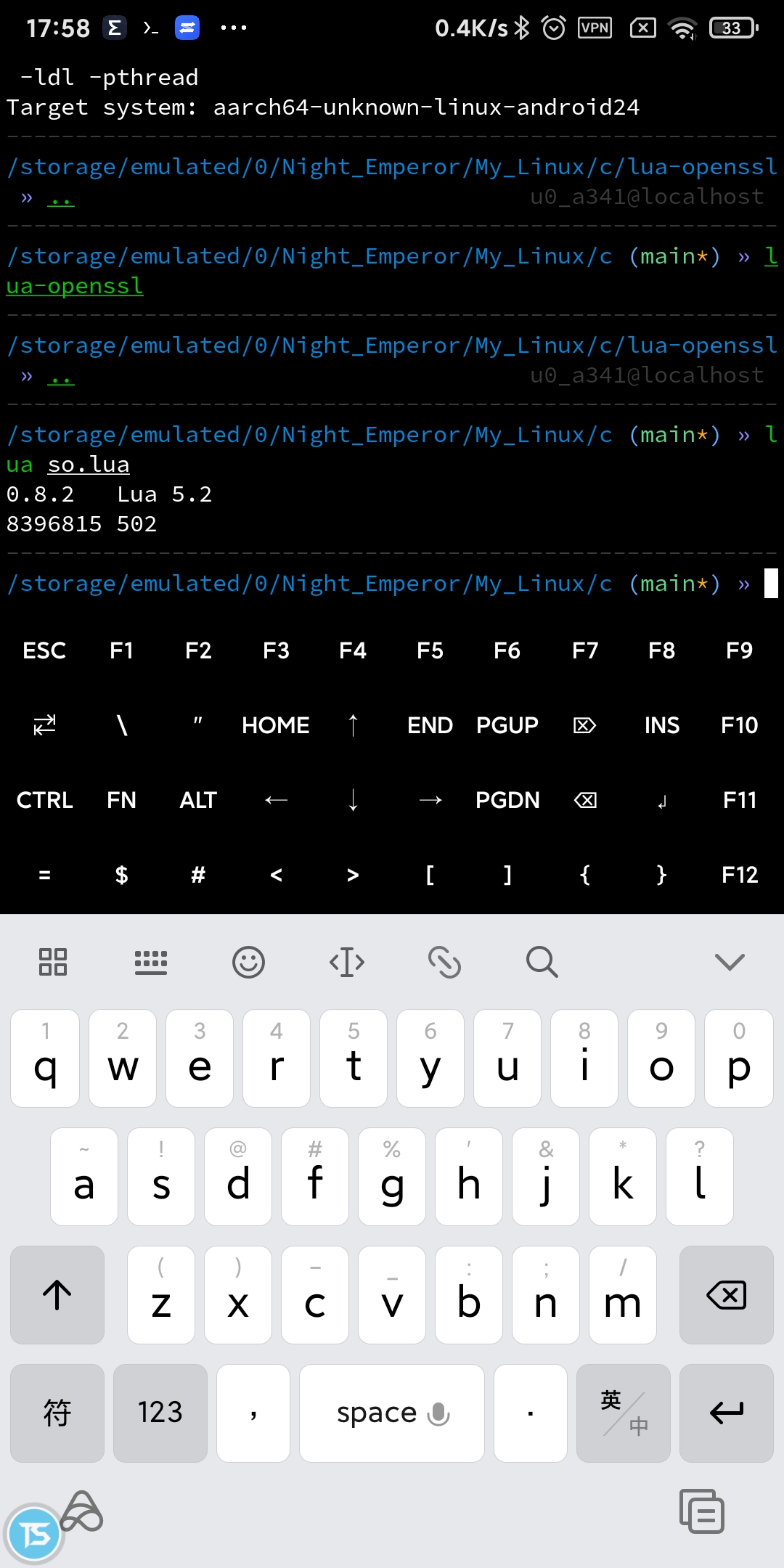The height and width of the screenshot is (1568, 784).
Task: Tap the space bar
Action: point(392,1413)
